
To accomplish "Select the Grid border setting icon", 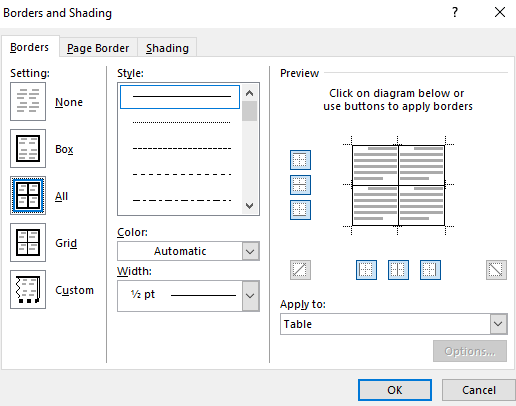I will 28,243.
